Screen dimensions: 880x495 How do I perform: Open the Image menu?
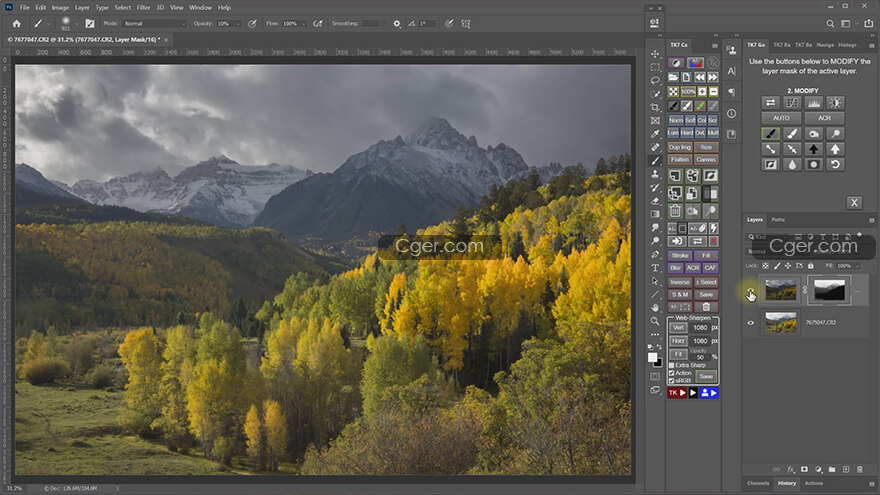60,8
